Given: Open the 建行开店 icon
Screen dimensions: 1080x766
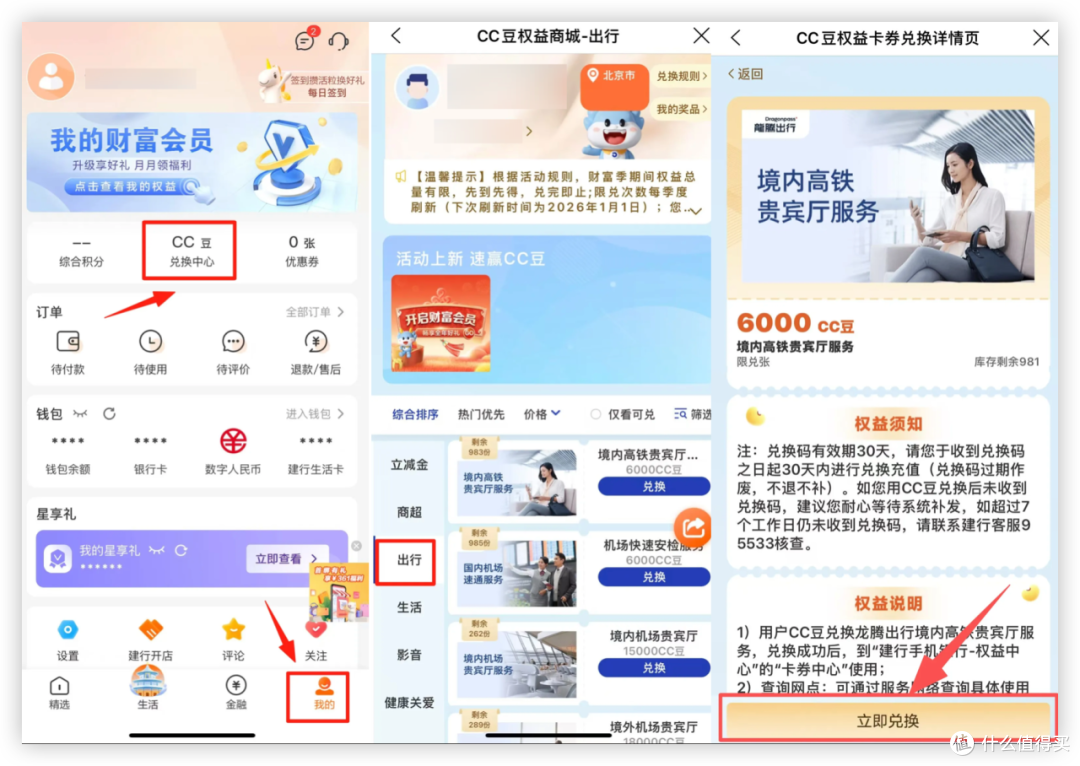Looking at the screenshot, I should click(150, 629).
